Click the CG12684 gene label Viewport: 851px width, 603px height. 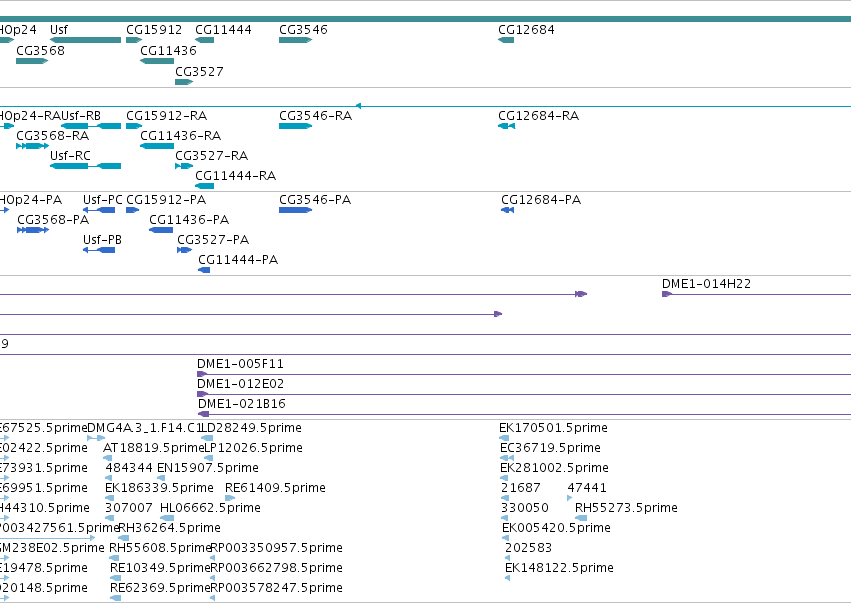pos(526,30)
